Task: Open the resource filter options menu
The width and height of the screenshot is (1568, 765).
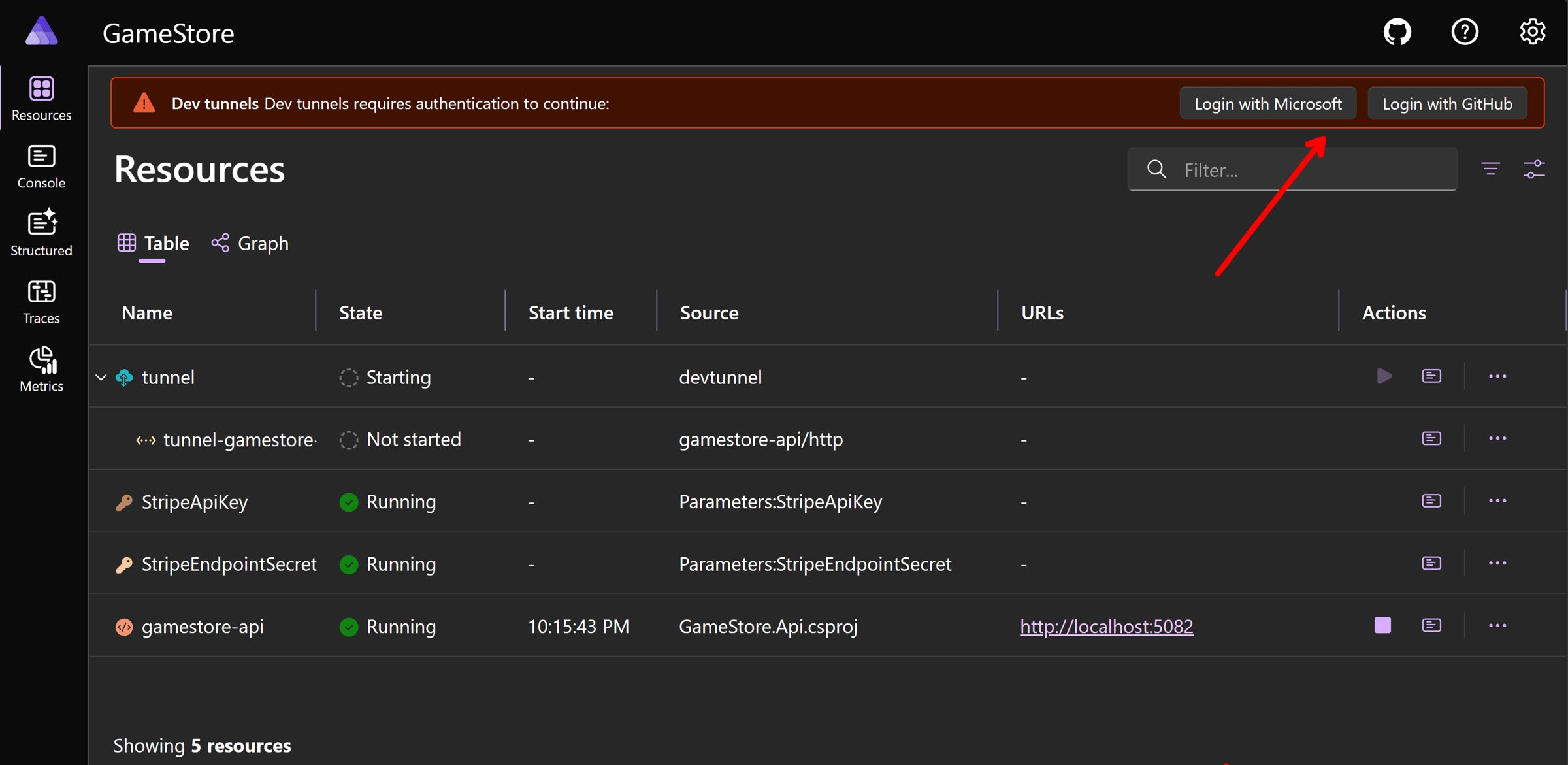Action: (1490, 169)
